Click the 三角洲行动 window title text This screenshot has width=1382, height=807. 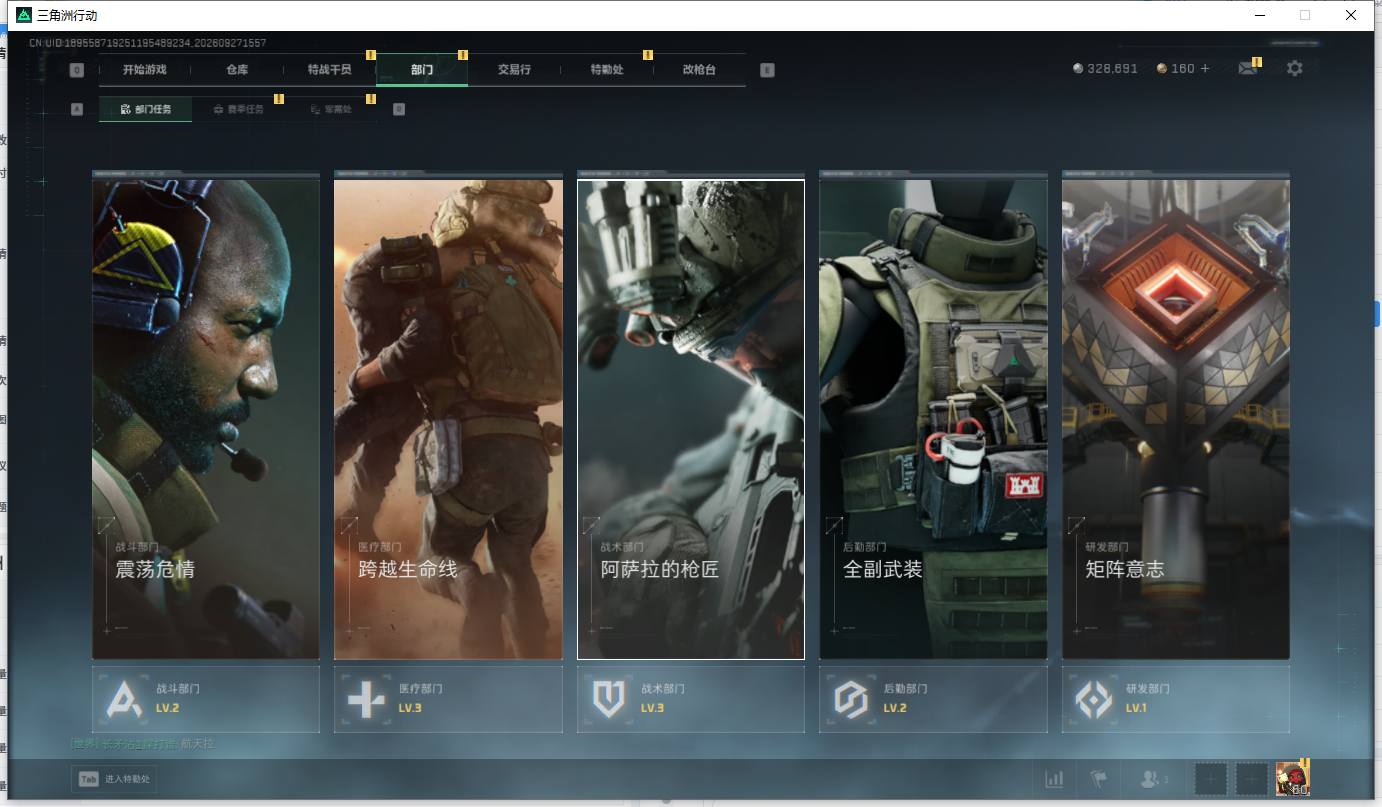[x=67, y=16]
